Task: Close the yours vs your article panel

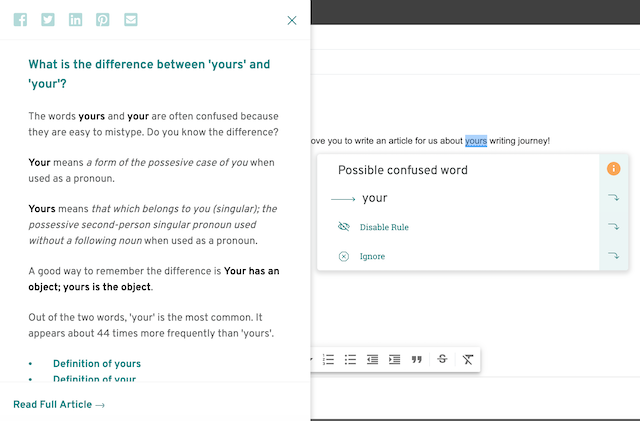Action: (292, 20)
